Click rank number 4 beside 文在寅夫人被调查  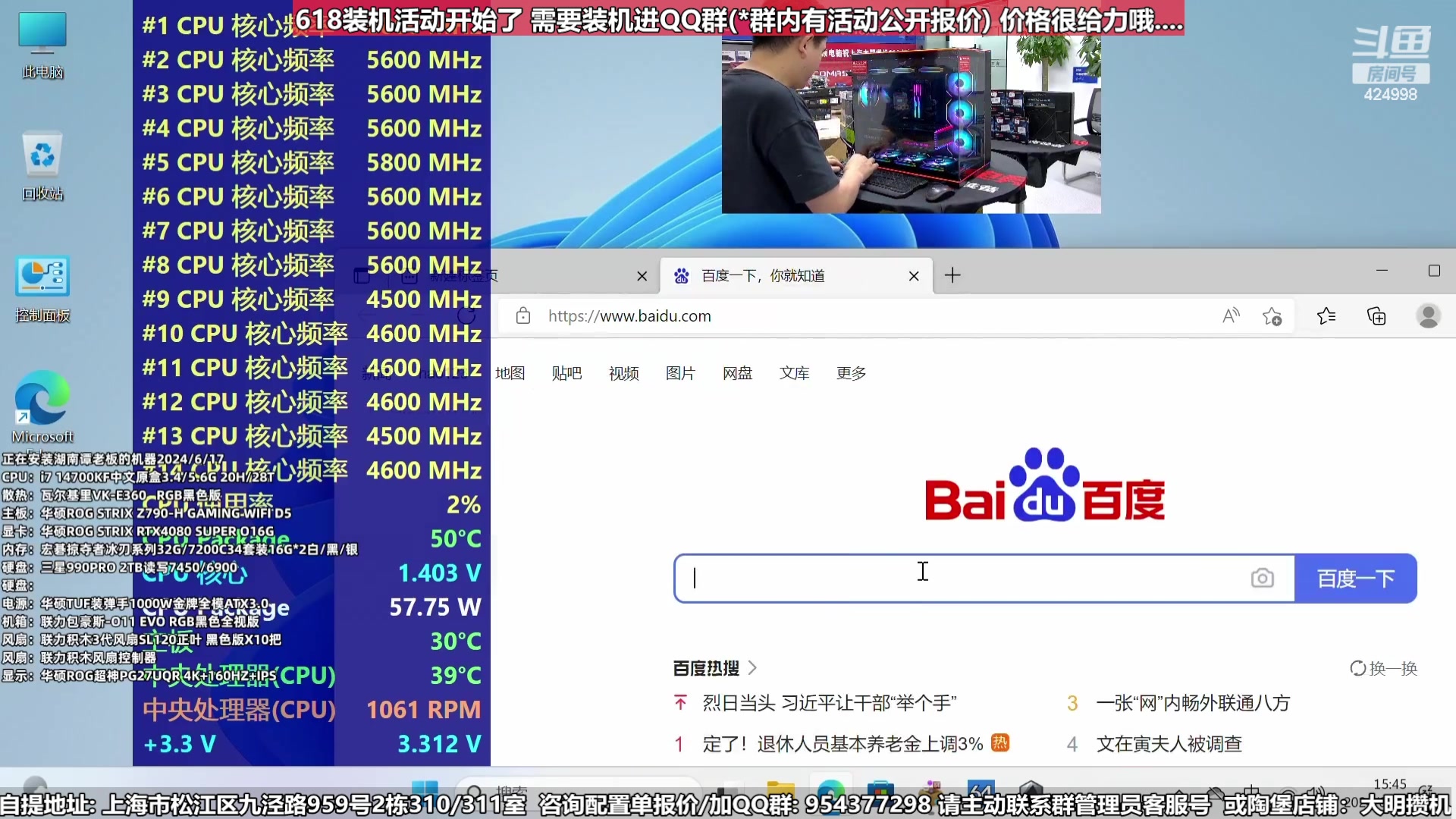point(1072,745)
